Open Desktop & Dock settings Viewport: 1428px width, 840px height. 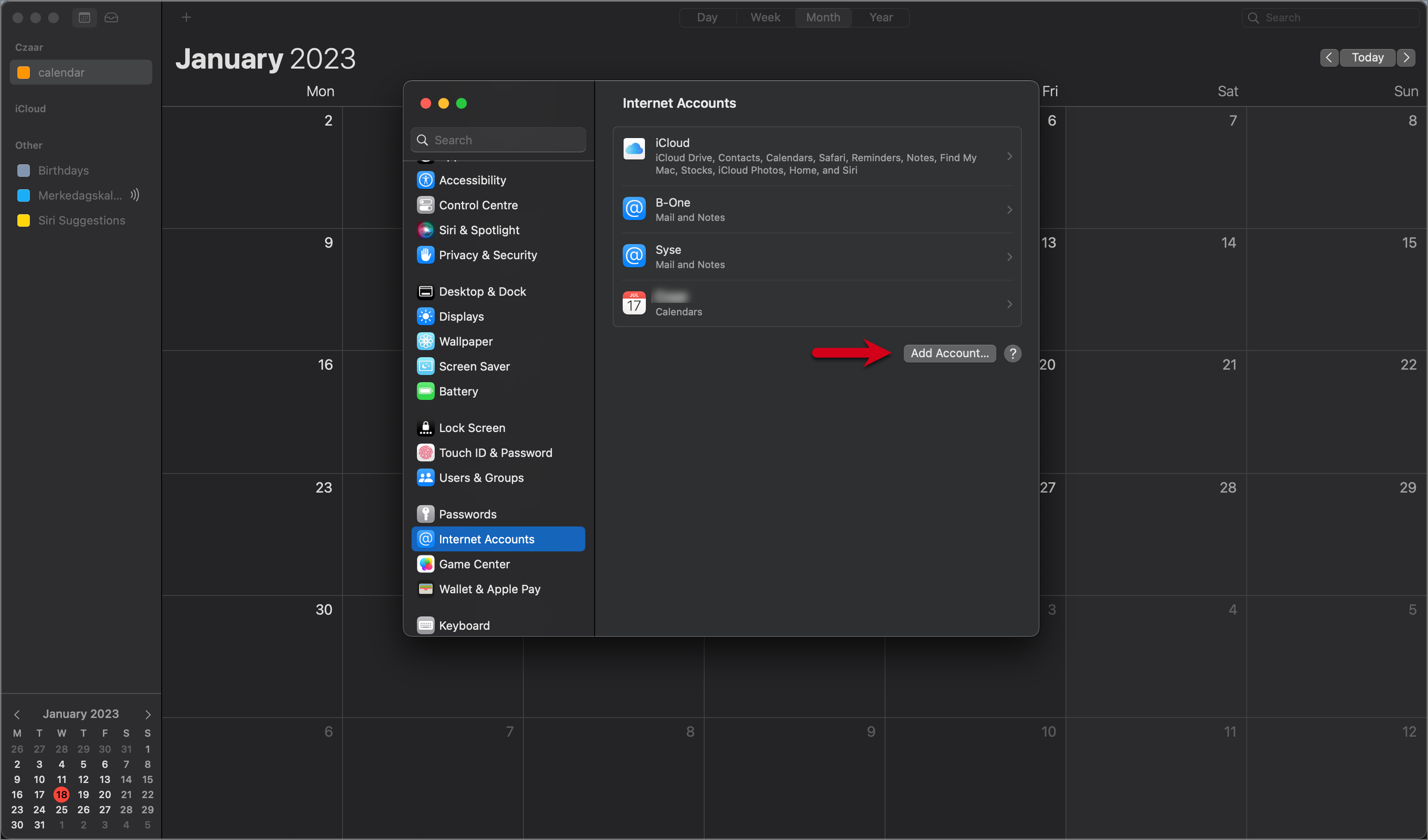click(498, 291)
